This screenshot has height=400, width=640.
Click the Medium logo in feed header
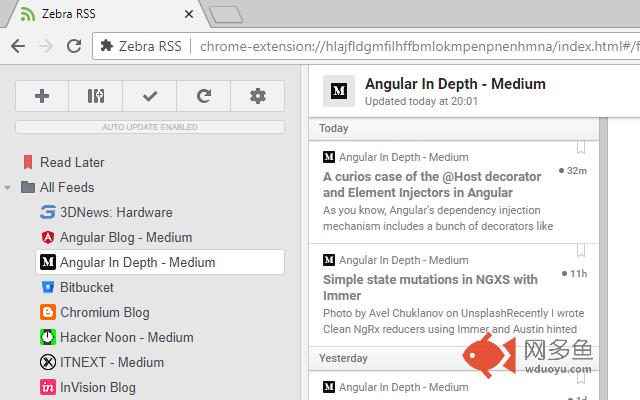coord(339,91)
